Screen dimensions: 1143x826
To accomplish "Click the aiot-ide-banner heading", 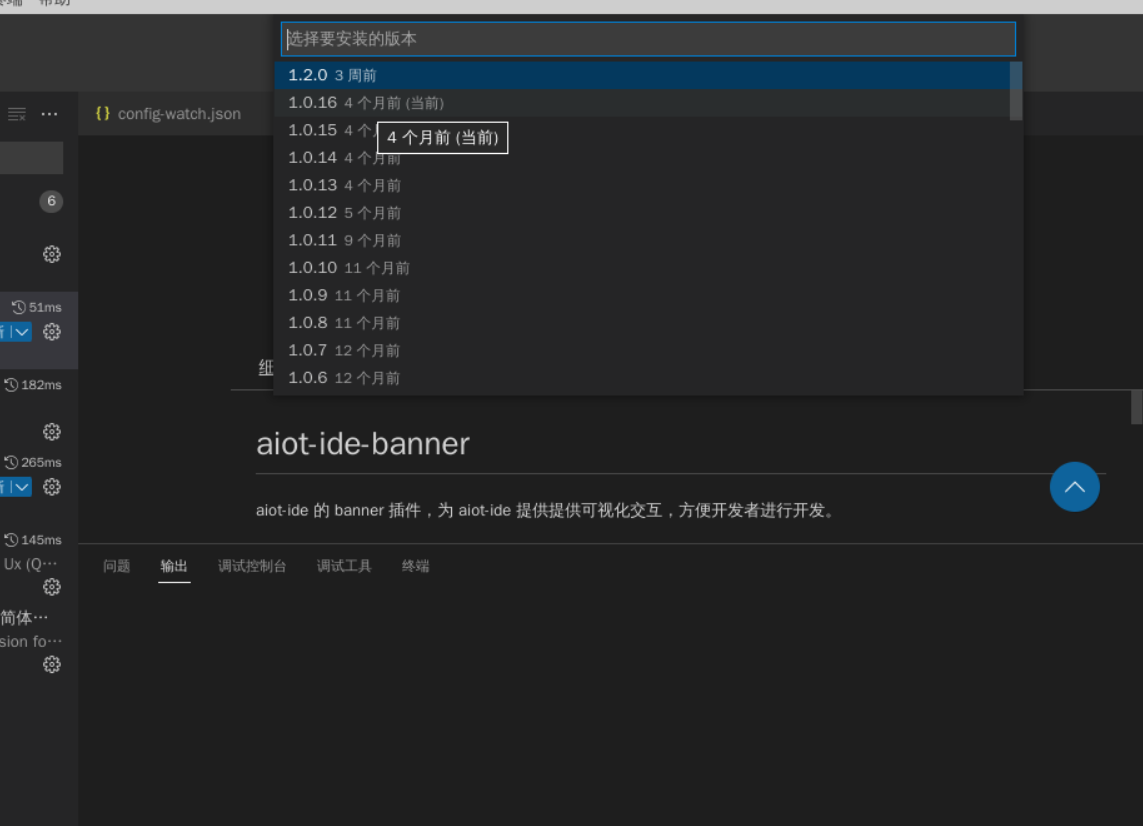I will (x=363, y=444).
